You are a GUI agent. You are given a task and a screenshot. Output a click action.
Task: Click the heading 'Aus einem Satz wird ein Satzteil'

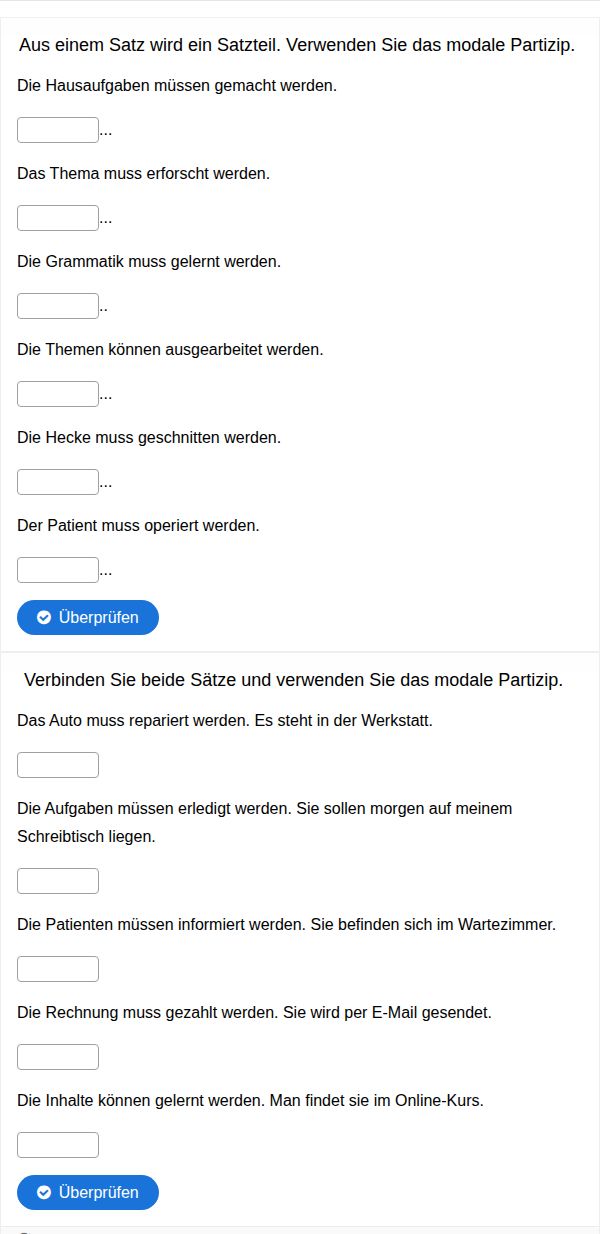[x=297, y=46]
